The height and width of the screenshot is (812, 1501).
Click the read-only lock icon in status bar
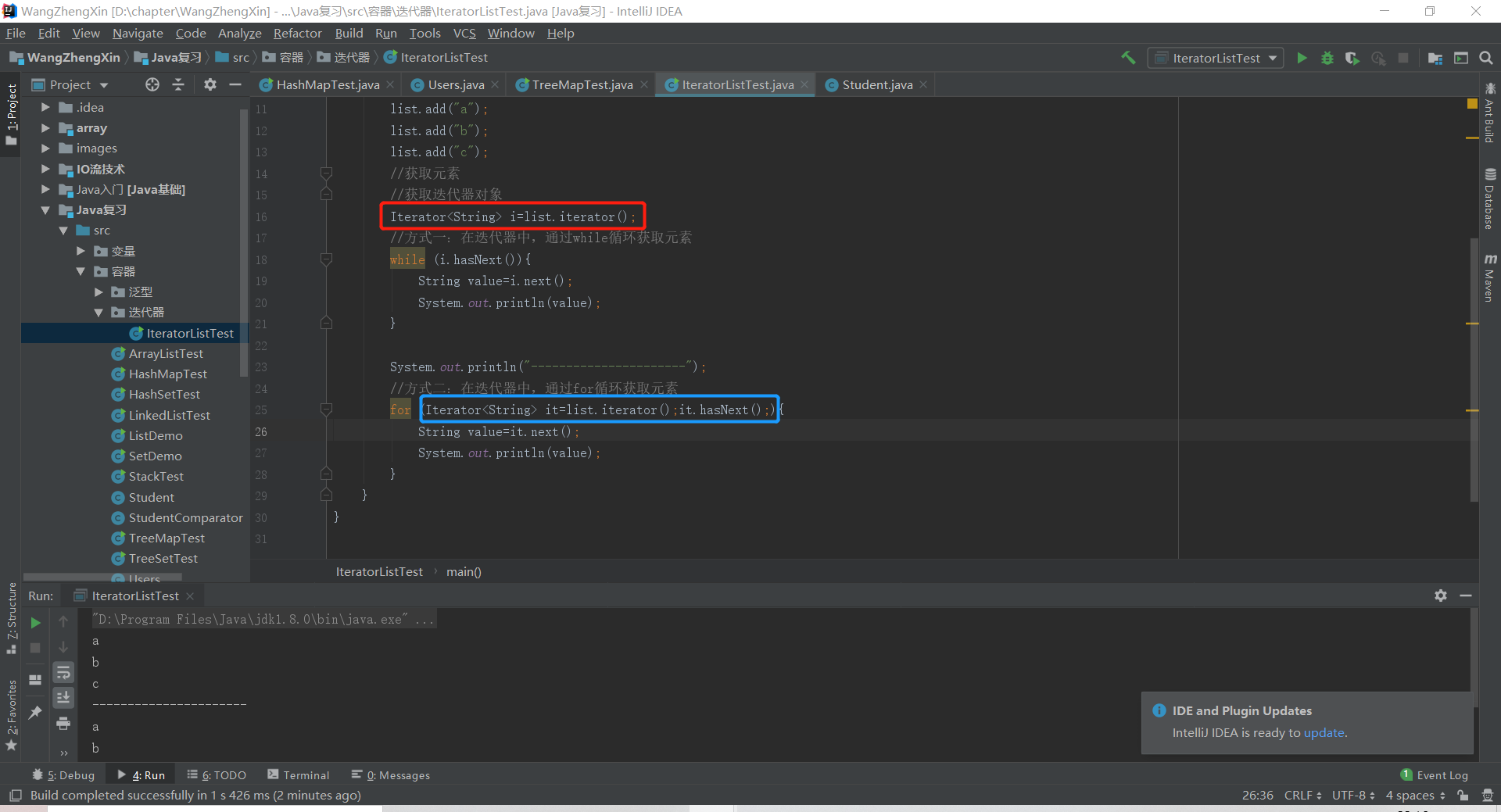point(1463,796)
